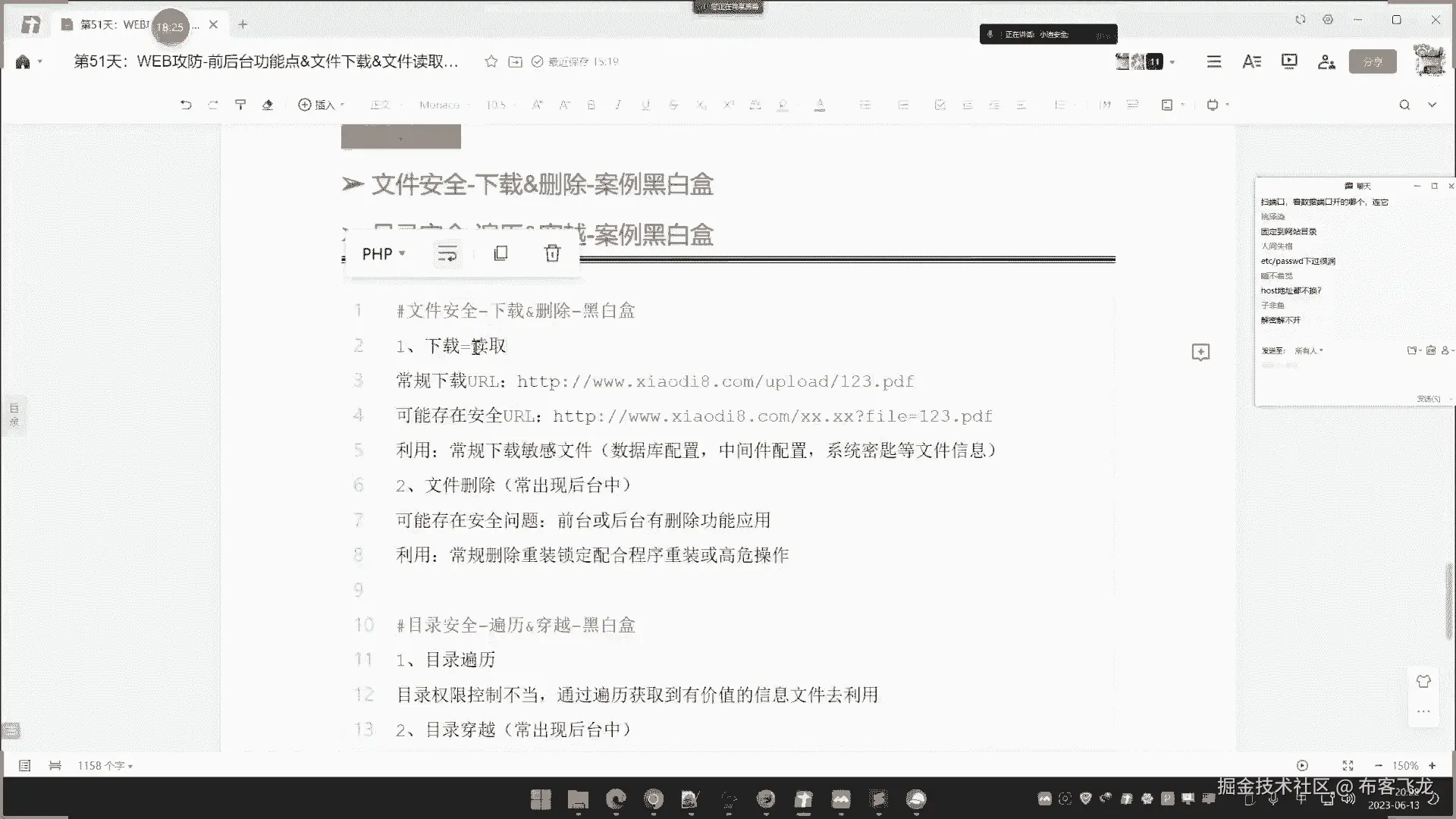Viewport: 1456px width, 819px height.
Task: Expand the 插入 insert dropdown
Action: point(322,105)
